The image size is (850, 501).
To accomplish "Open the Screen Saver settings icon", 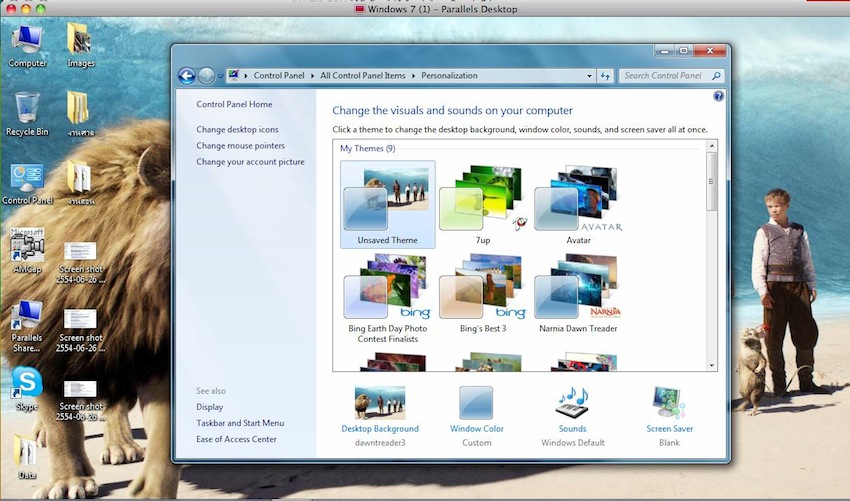I will click(x=669, y=402).
